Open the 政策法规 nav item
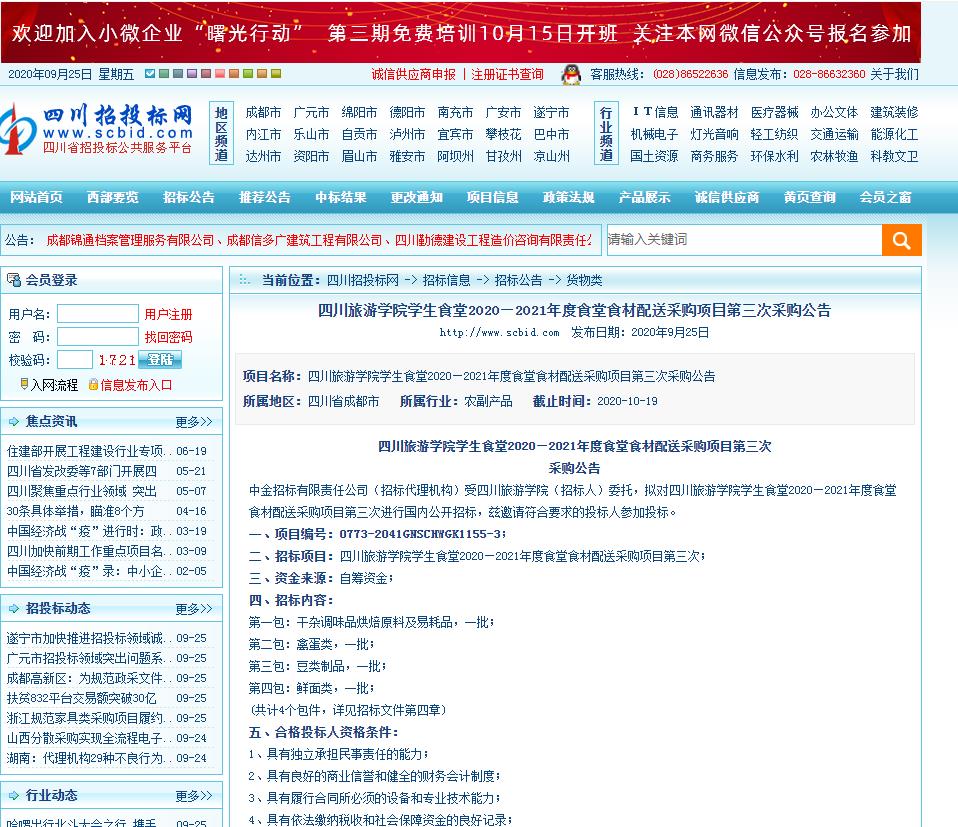 [568, 197]
